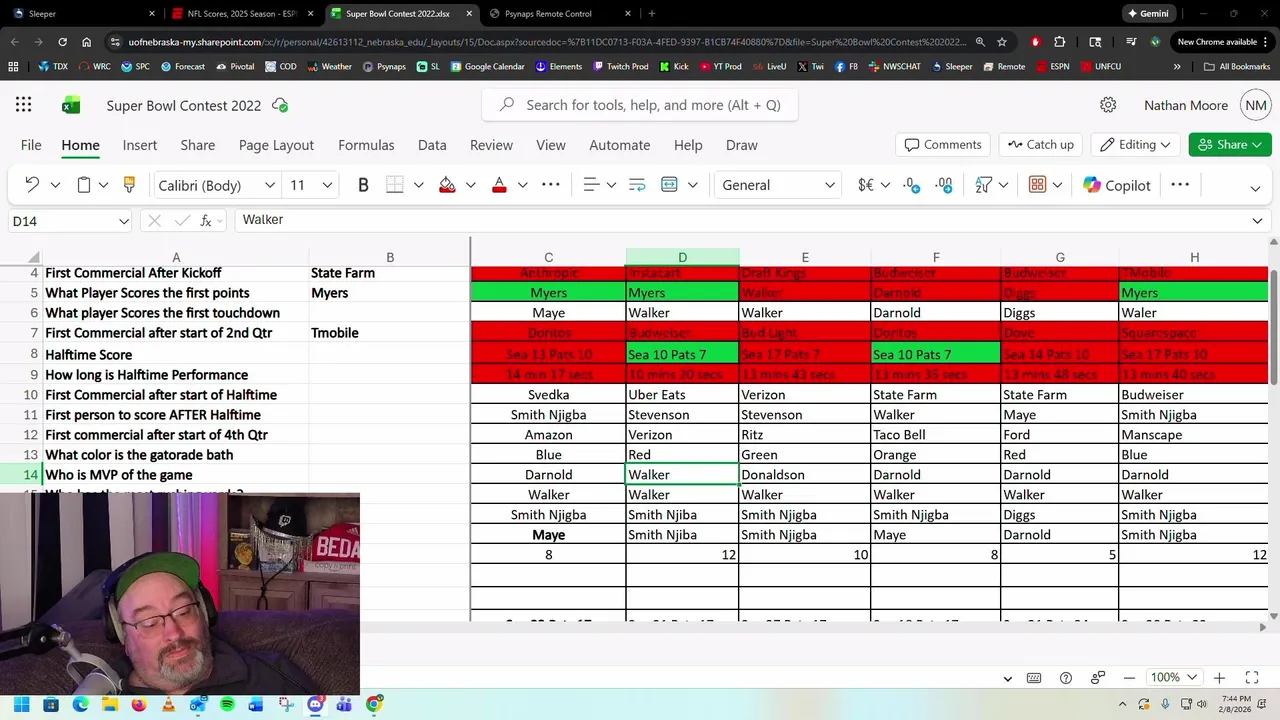The image size is (1280, 720).
Task: Click the Sort and Filter icon
Action: tap(983, 185)
